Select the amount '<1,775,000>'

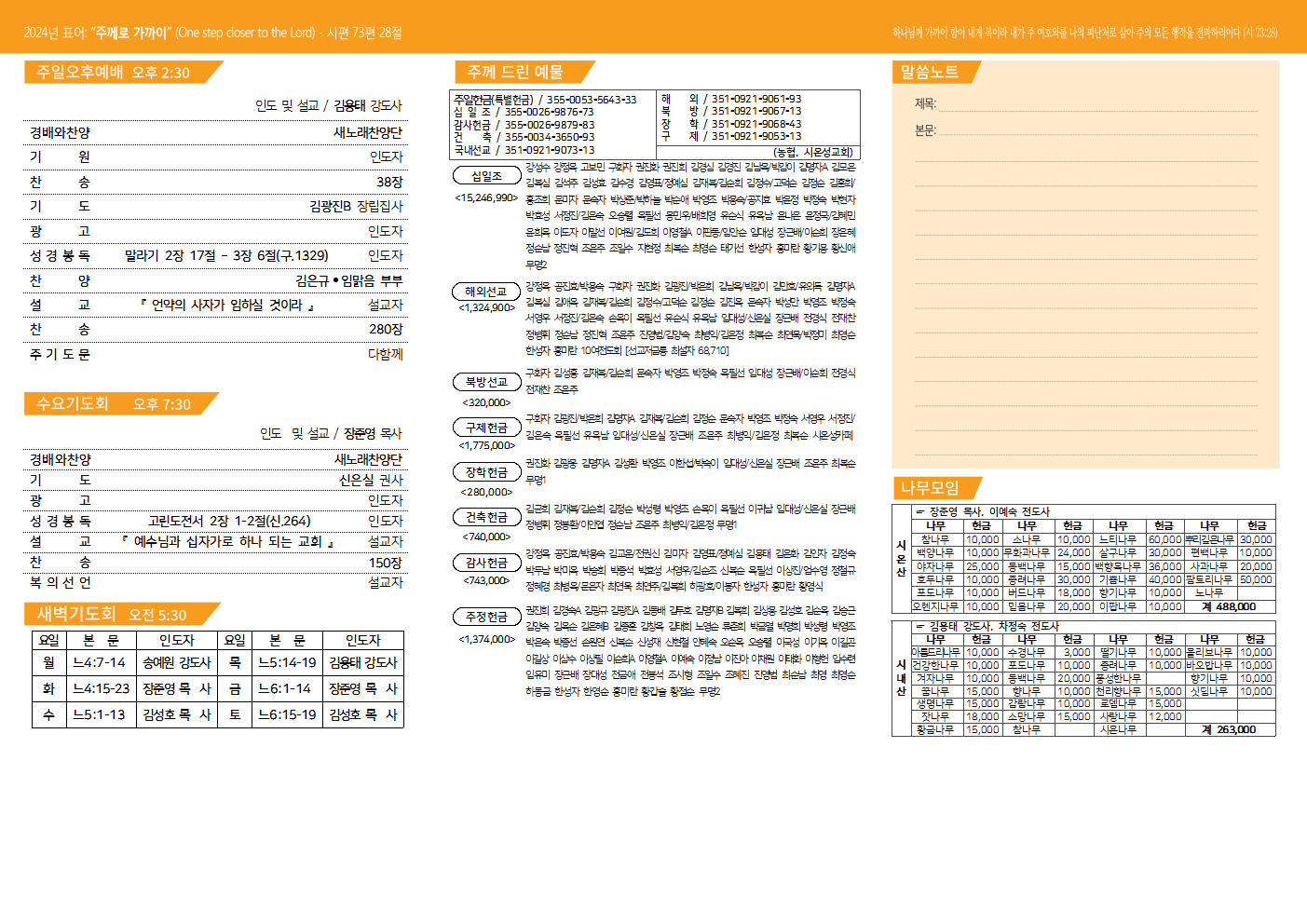(x=486, y=445)
